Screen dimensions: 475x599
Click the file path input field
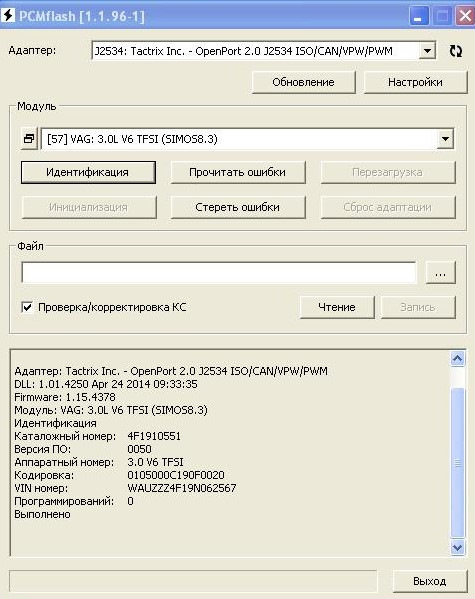219,273
